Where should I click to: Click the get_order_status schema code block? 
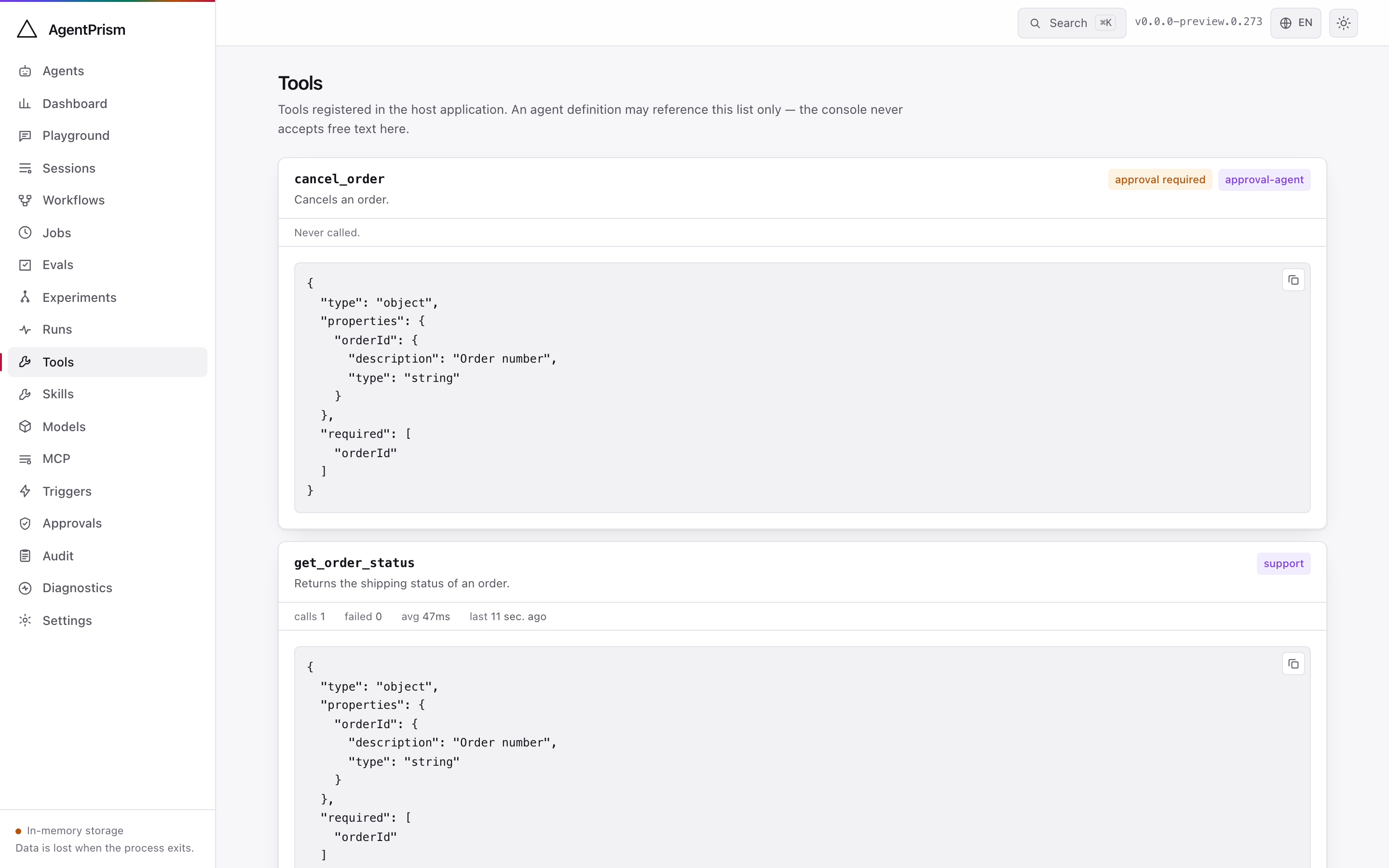pos(802,758)
